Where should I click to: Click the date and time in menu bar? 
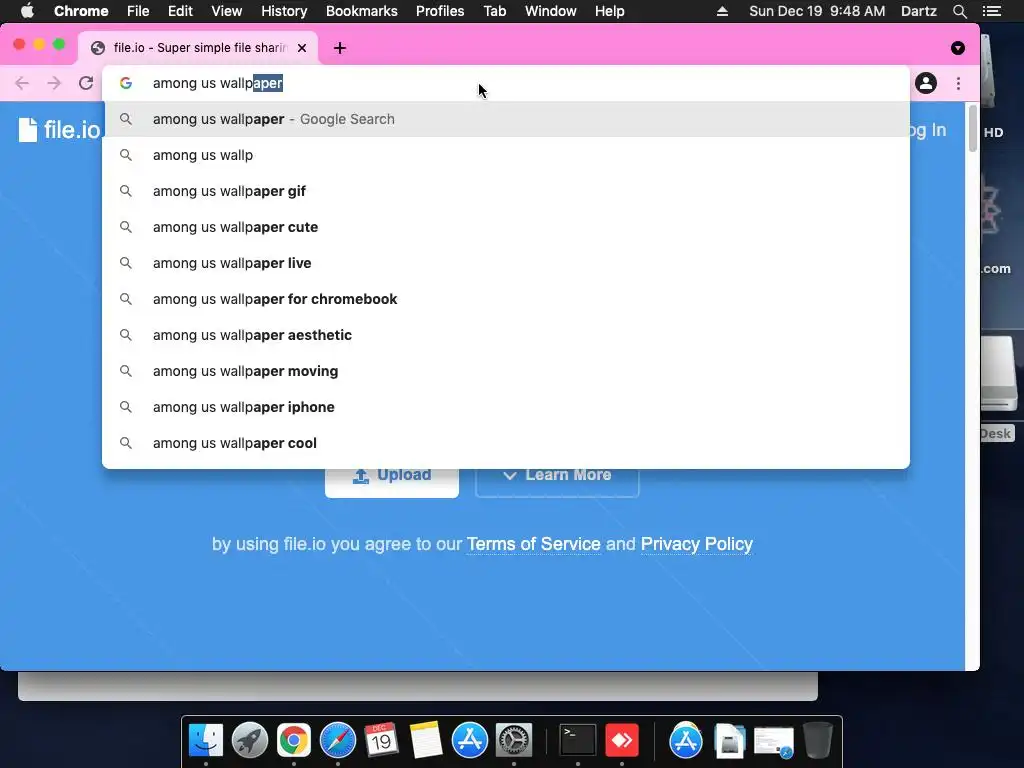pos(817,11)
